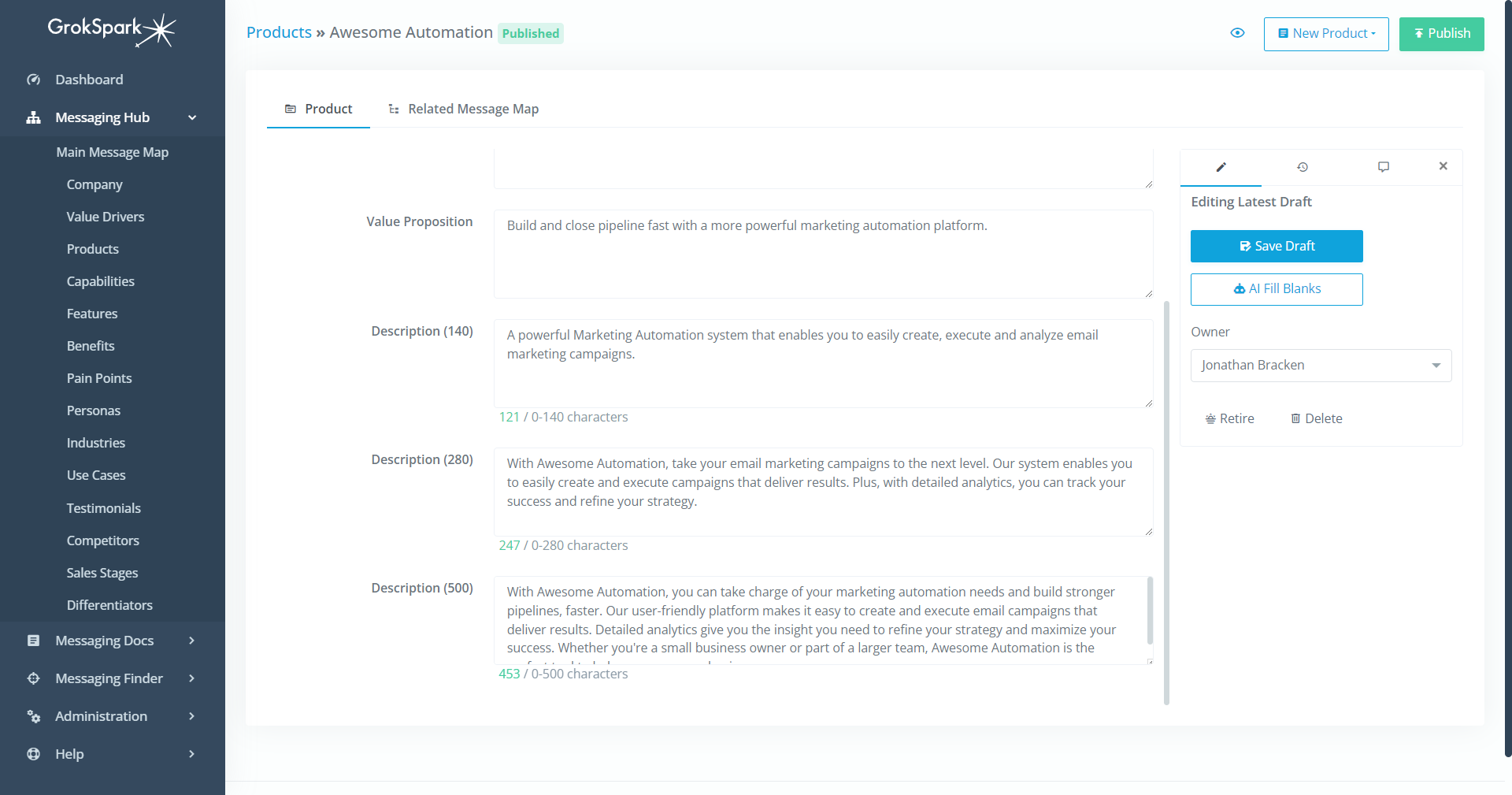Image resolution: width=1512 pixels, height=795 pixels.
Task: Open the New Product dropdown
Action: 1325,34
